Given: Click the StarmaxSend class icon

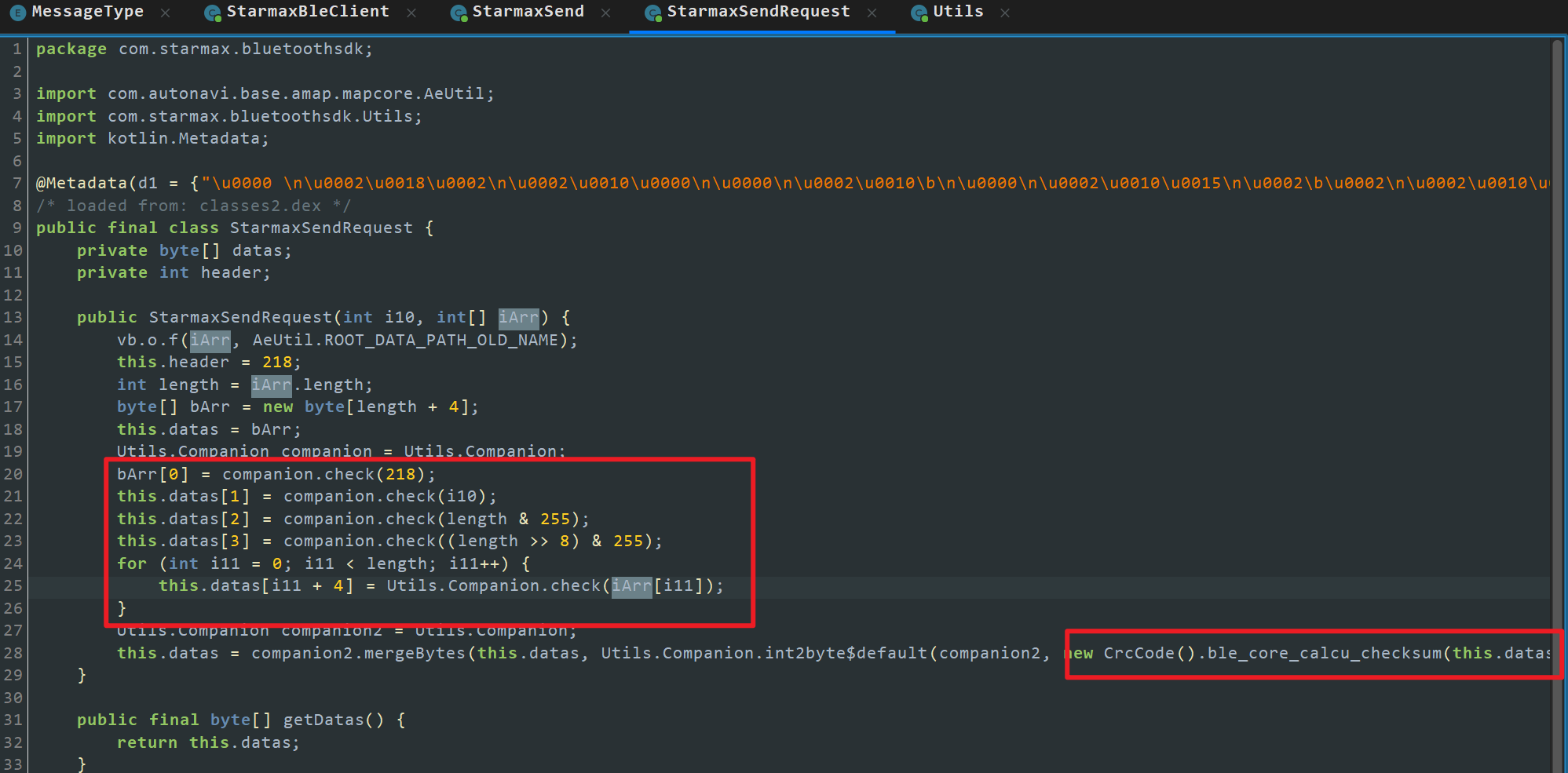Looking at the screenshot, I should [x=459, y=13].
